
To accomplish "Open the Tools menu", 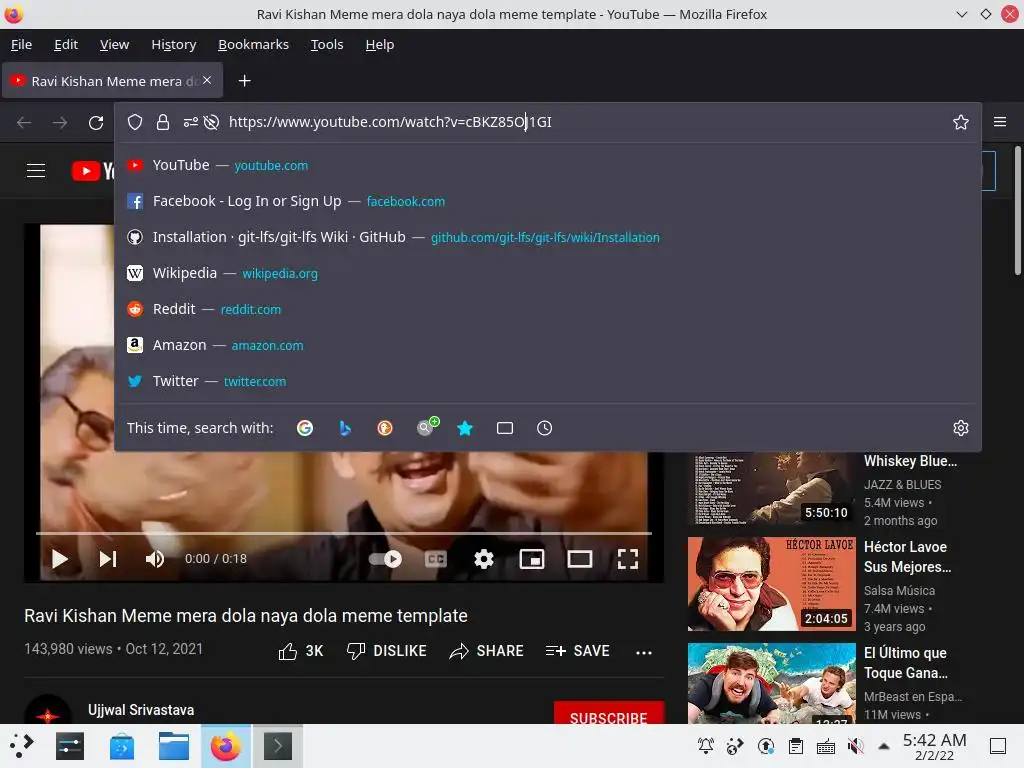I will (x=327, y=44).
